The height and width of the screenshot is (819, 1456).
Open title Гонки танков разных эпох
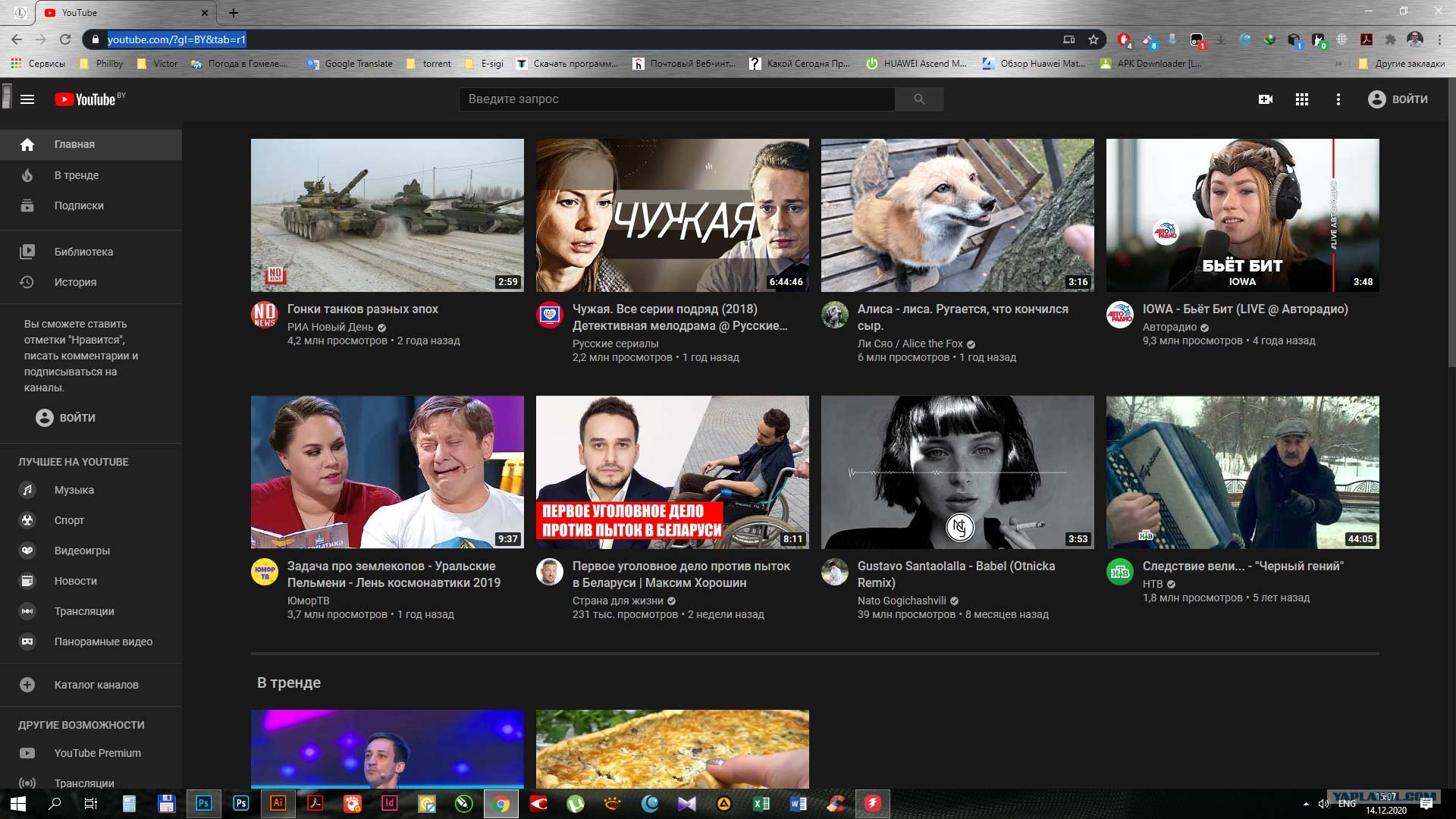click(362, 309)
